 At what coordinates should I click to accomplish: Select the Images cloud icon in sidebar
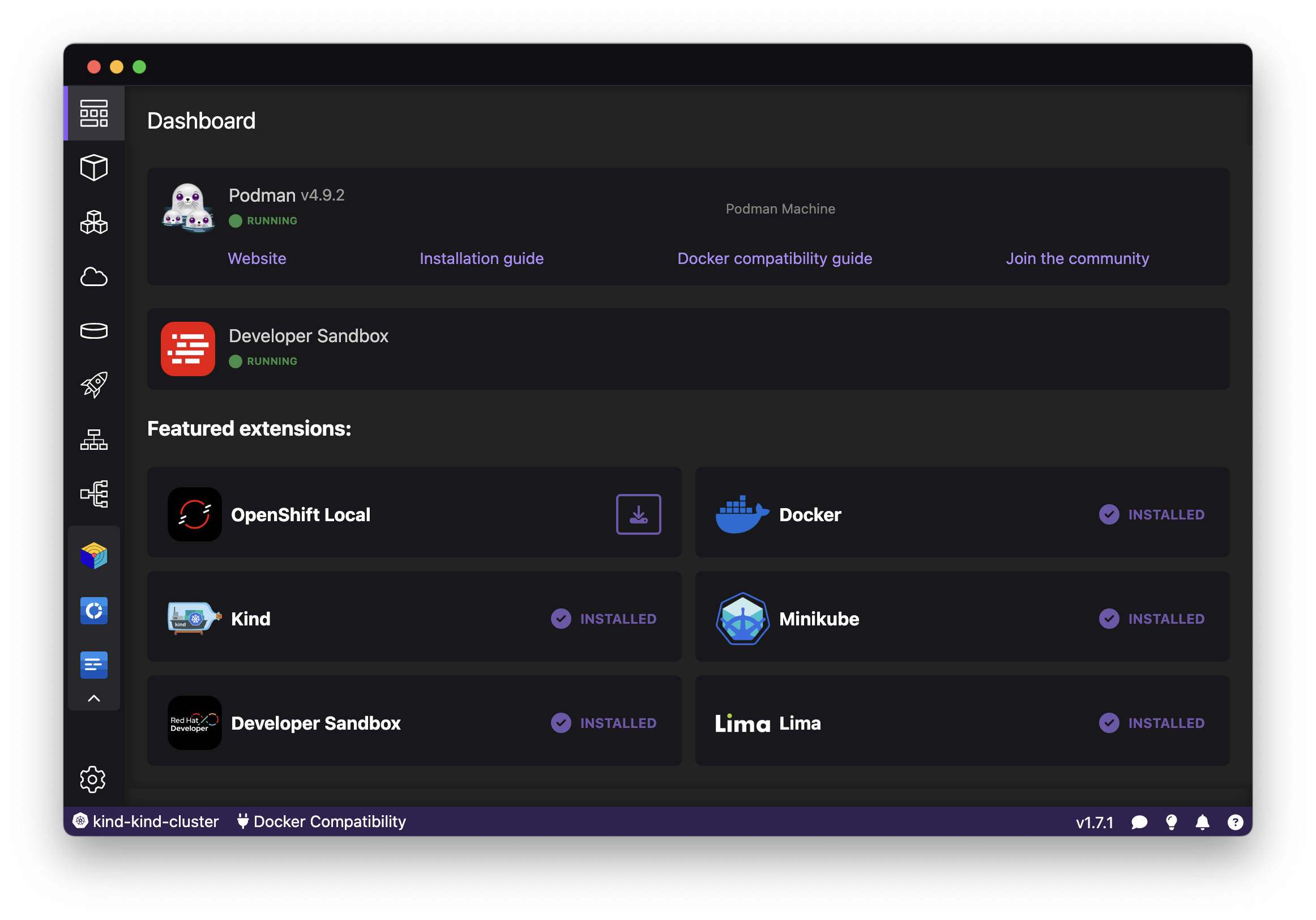click(x=94, y=277)
